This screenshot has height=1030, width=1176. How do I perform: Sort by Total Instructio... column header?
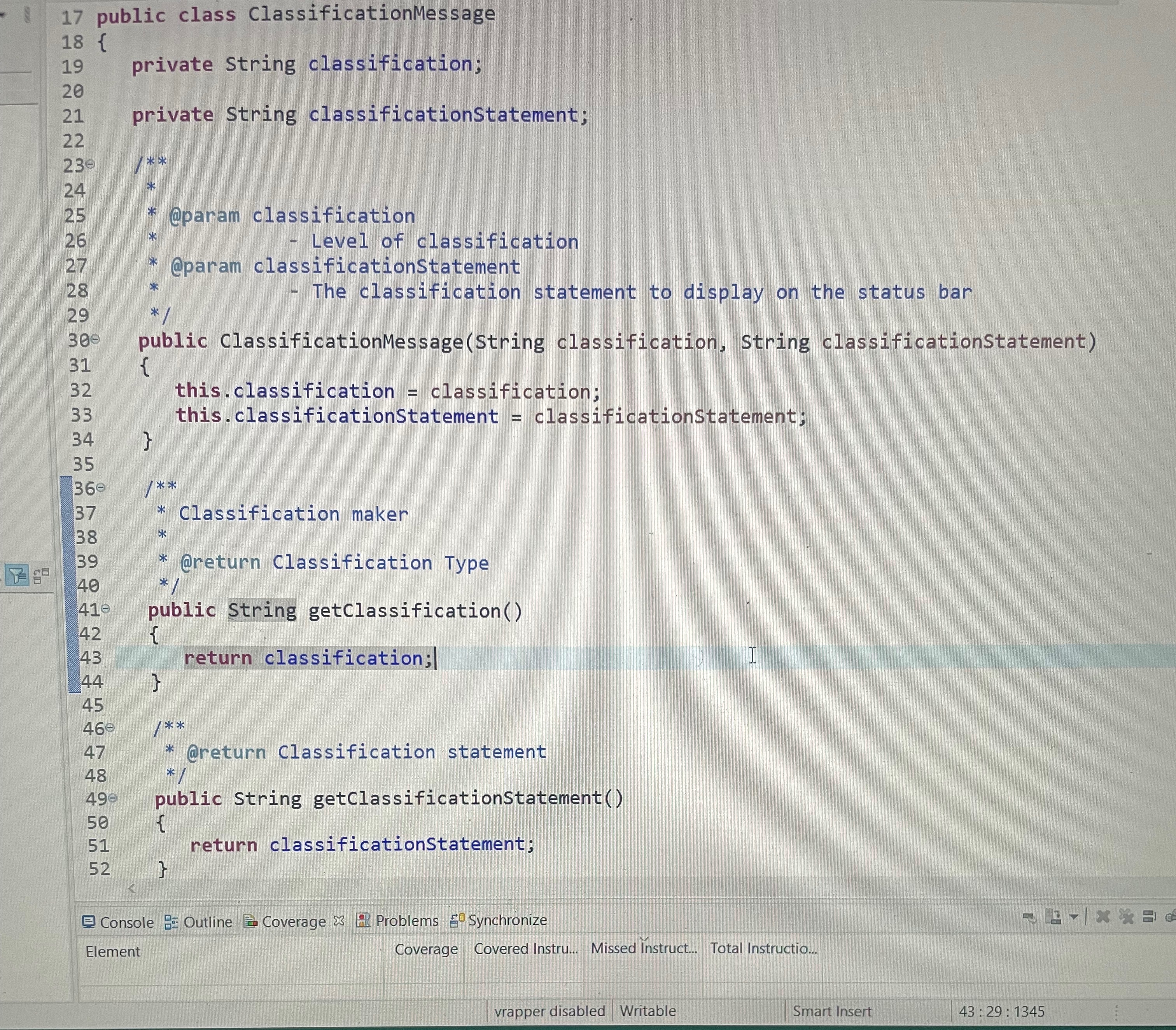tap(763, 948)
